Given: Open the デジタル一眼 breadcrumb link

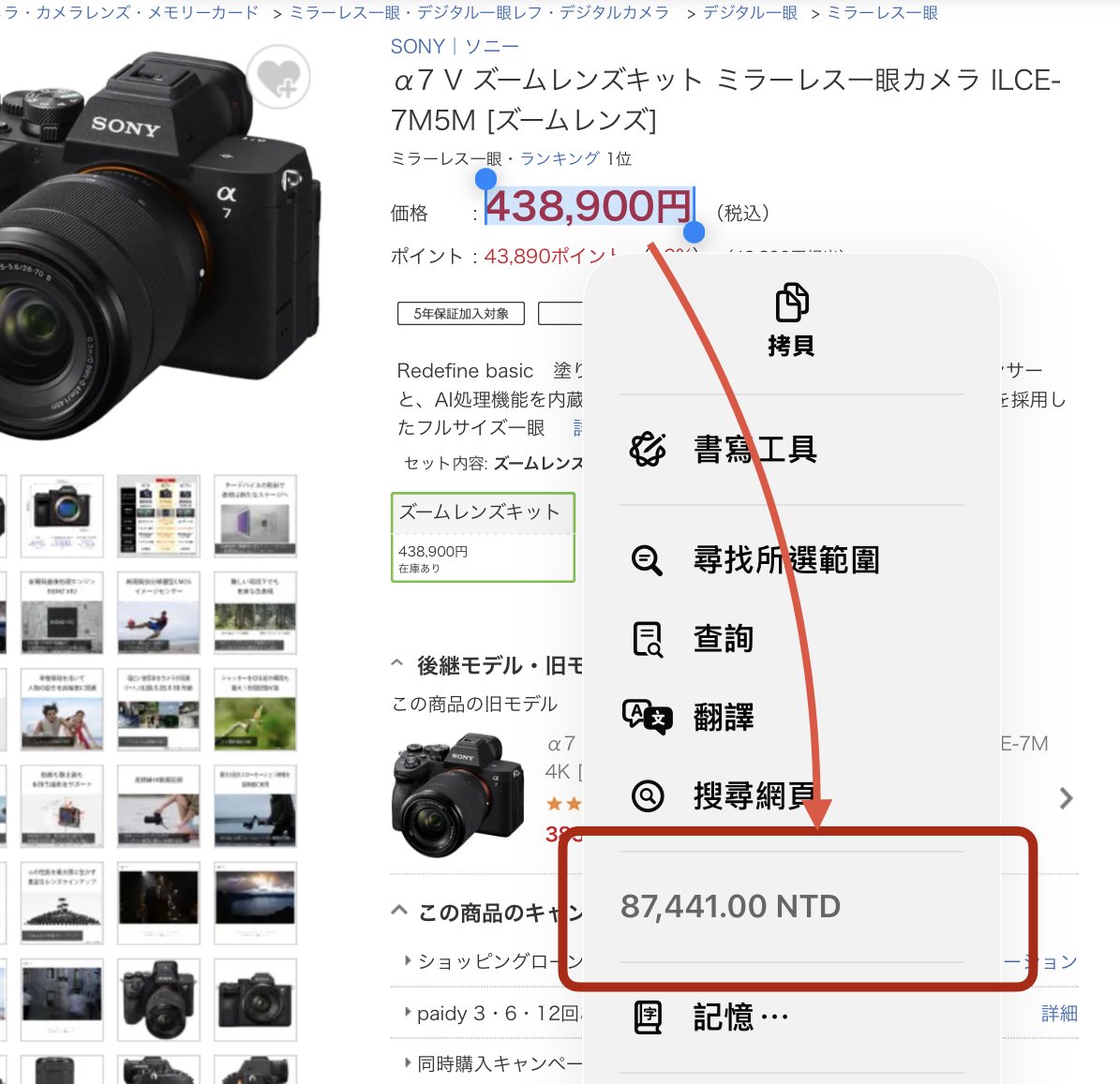Looking at the screenshot, I should (750, 13).
